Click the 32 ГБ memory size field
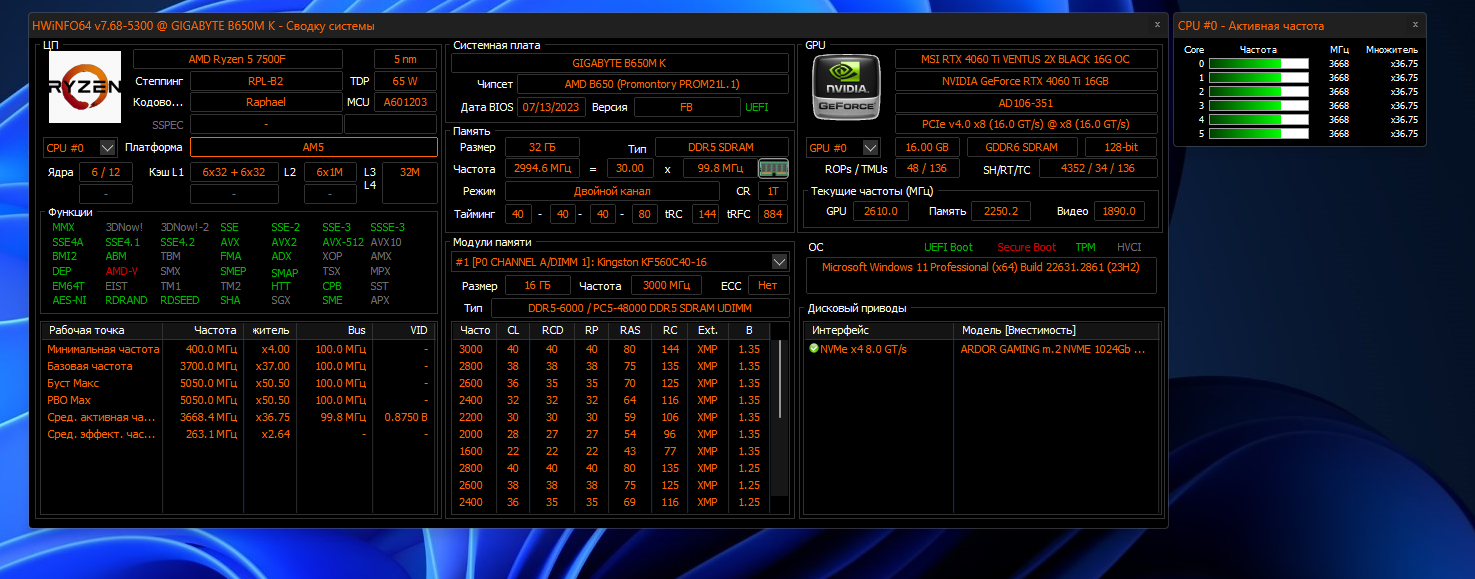 click(x=542, y=148)
